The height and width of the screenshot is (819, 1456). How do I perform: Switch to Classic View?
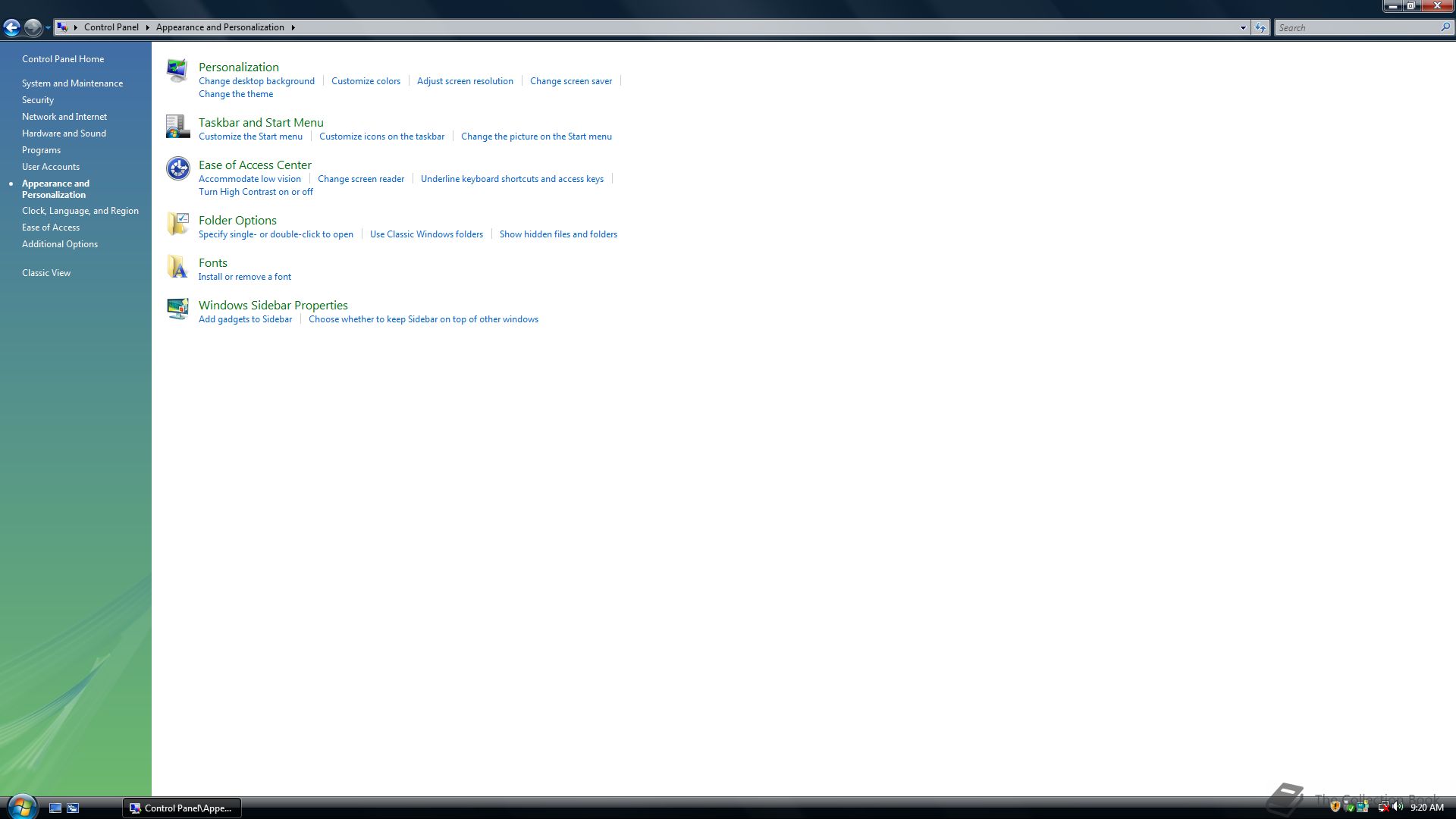coord(46,273)
